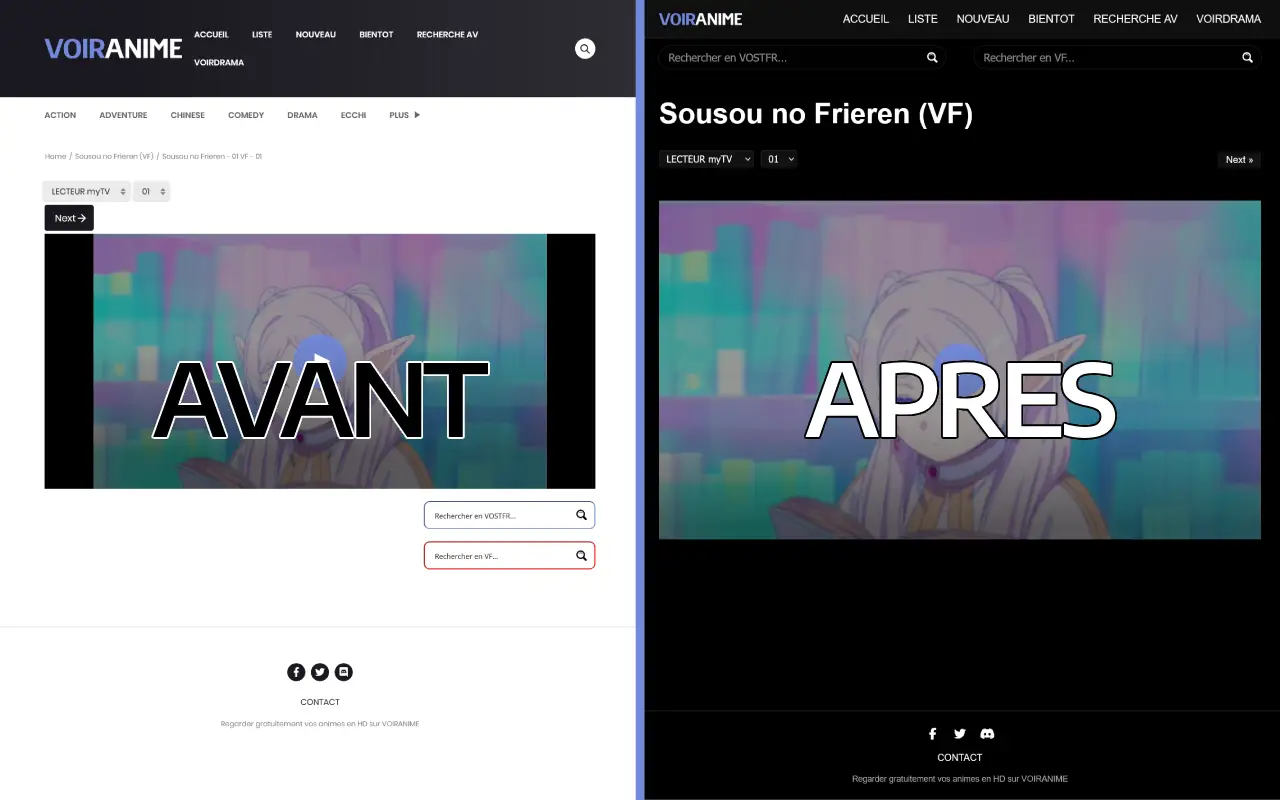Open LISTE in the APRES navigation
Screen dimensions: 1280x800
tap(923, 19)
